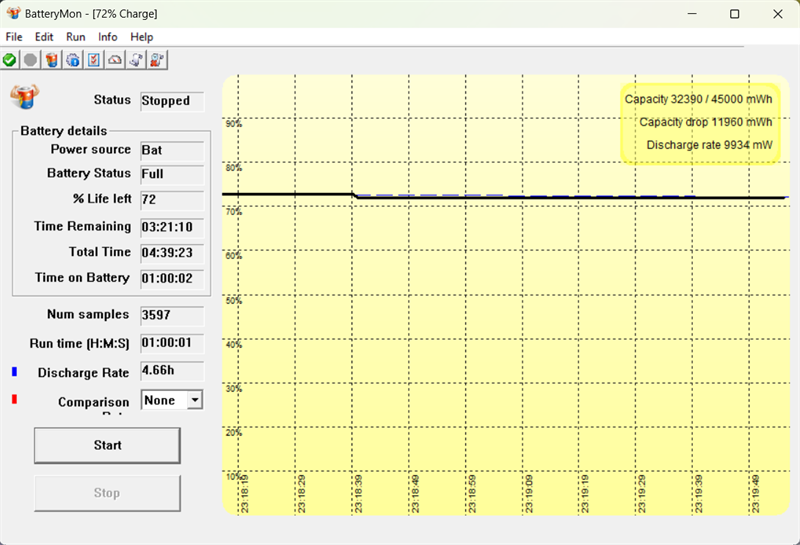This screenshot has width=800, height=545.
Task: Open the Edit menu
Action: coord(44,37)
